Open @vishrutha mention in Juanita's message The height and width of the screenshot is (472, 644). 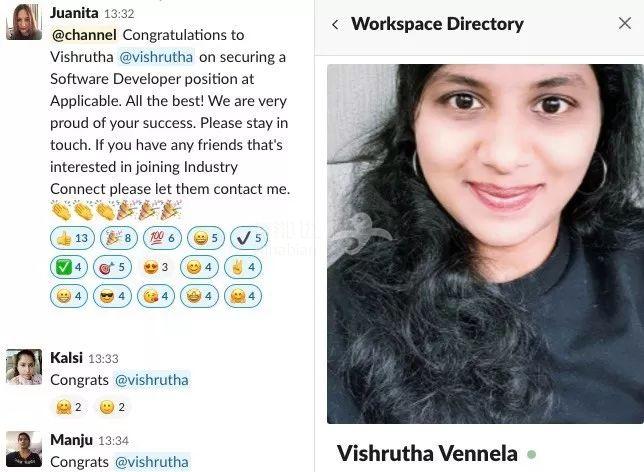point(156,57)
